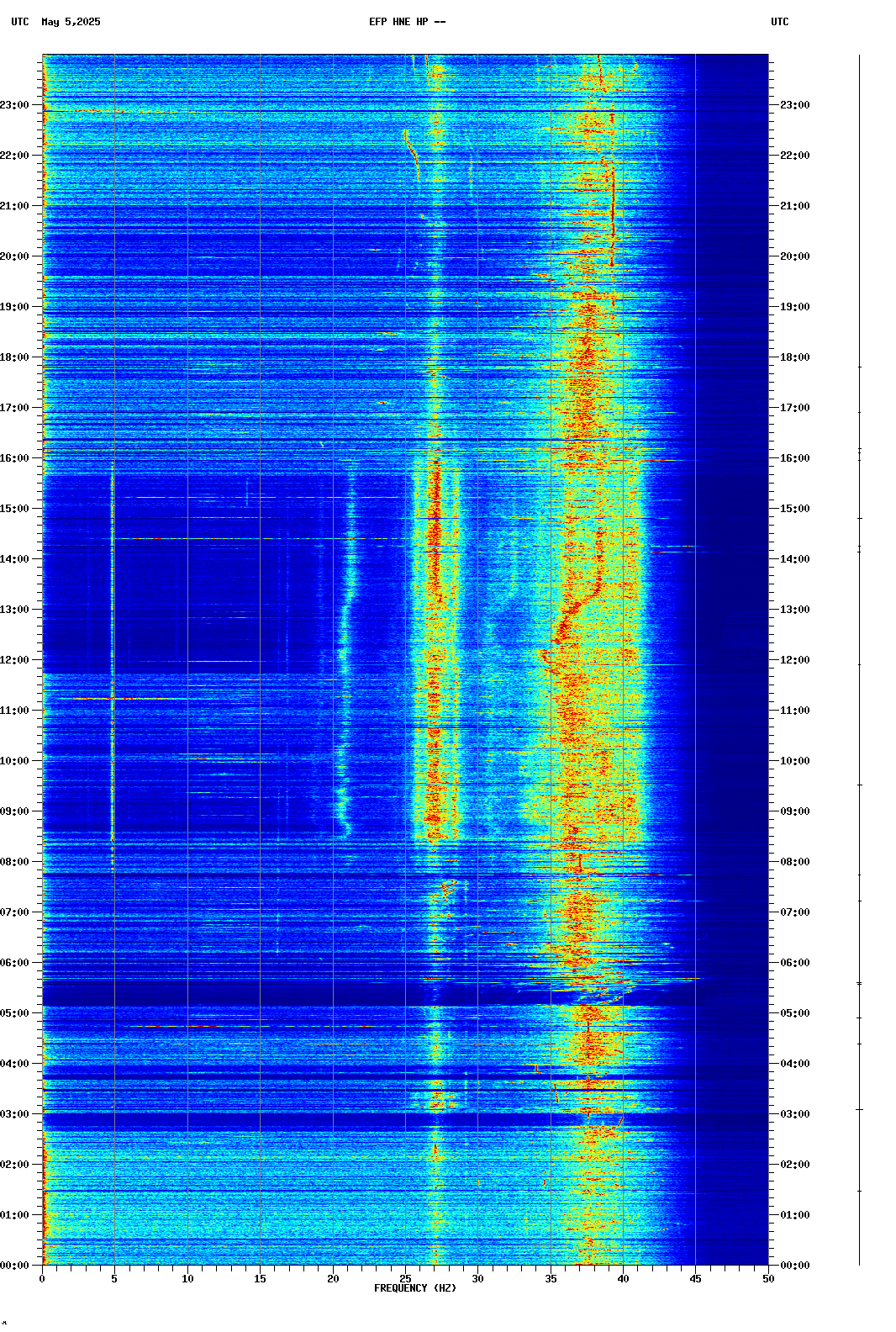This screenshot has height=1332, width=896.
Task: Click the '00:00' label on left time axis
Action: [14, 1266]
